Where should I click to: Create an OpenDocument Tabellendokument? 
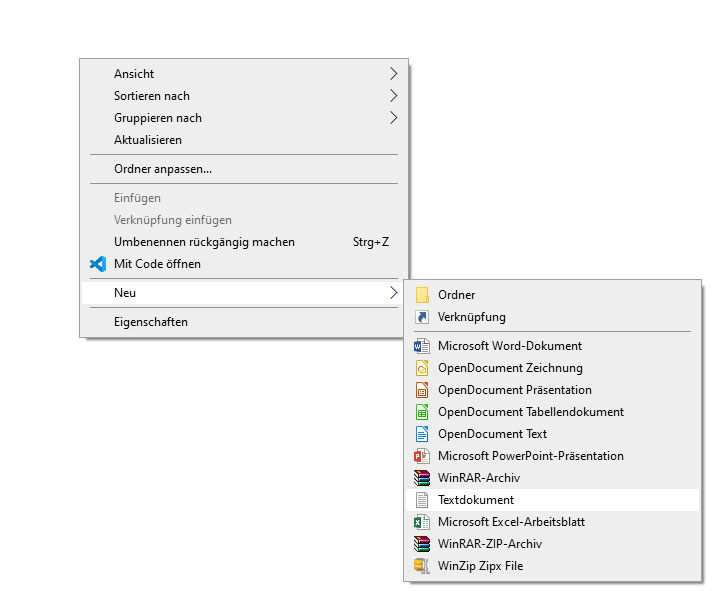552,412
